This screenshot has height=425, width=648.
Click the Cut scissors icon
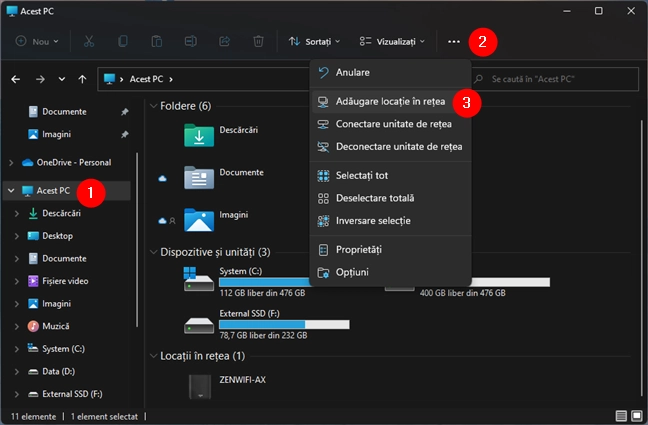[x=89, y=41]
